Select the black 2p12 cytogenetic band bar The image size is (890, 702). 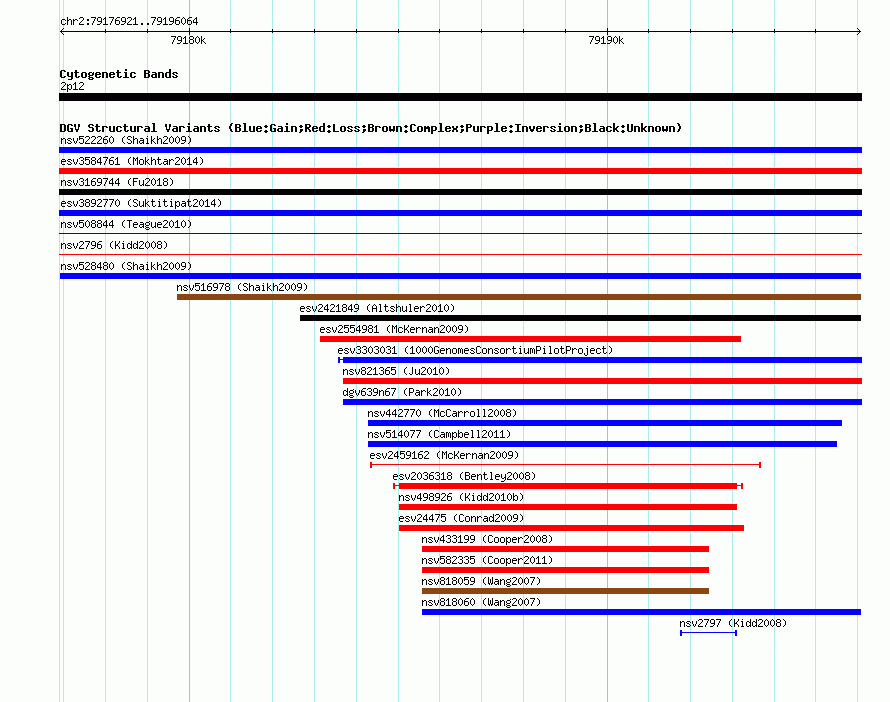tap(460, 97)
